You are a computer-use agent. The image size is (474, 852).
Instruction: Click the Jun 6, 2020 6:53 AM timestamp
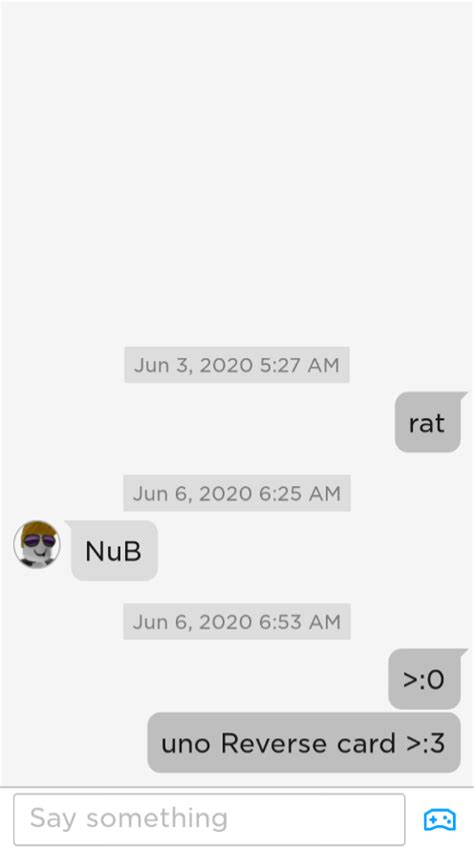(x=237, y=621)
